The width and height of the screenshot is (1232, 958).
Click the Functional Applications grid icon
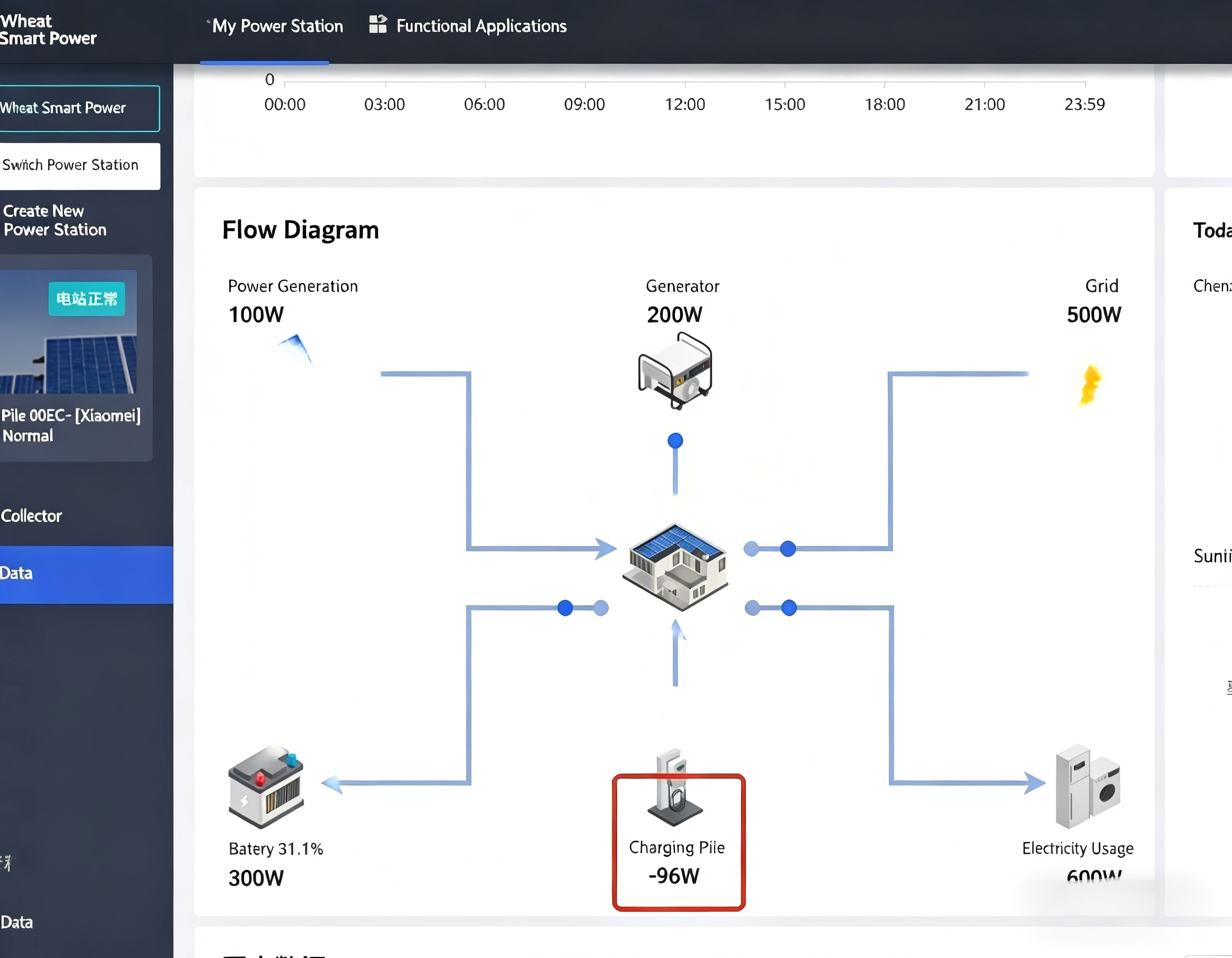coord(377,25)
